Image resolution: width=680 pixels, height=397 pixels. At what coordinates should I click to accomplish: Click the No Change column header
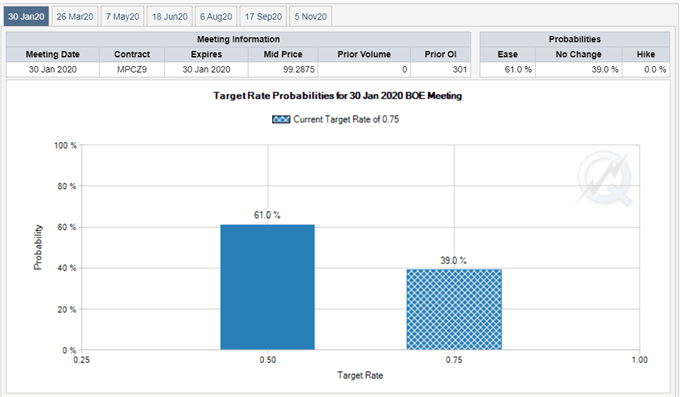pos(579,54)
